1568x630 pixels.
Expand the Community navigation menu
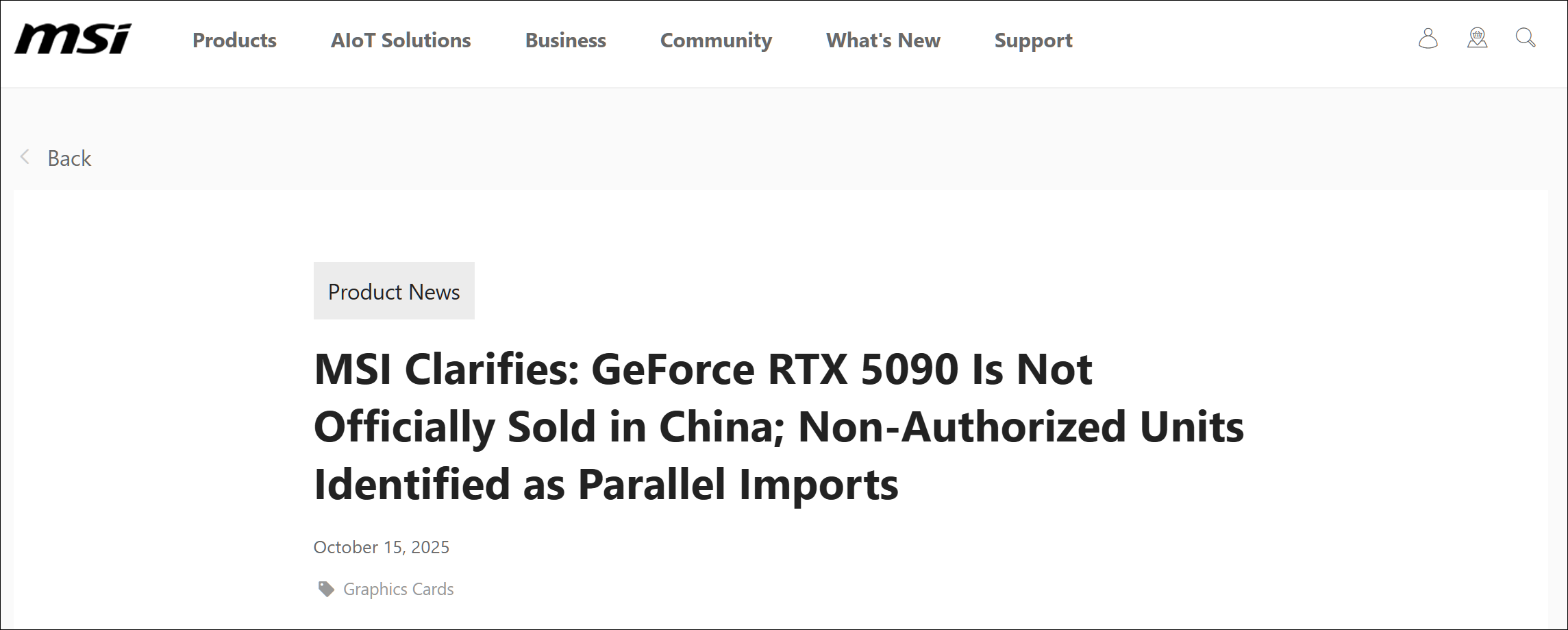point(716,40)
